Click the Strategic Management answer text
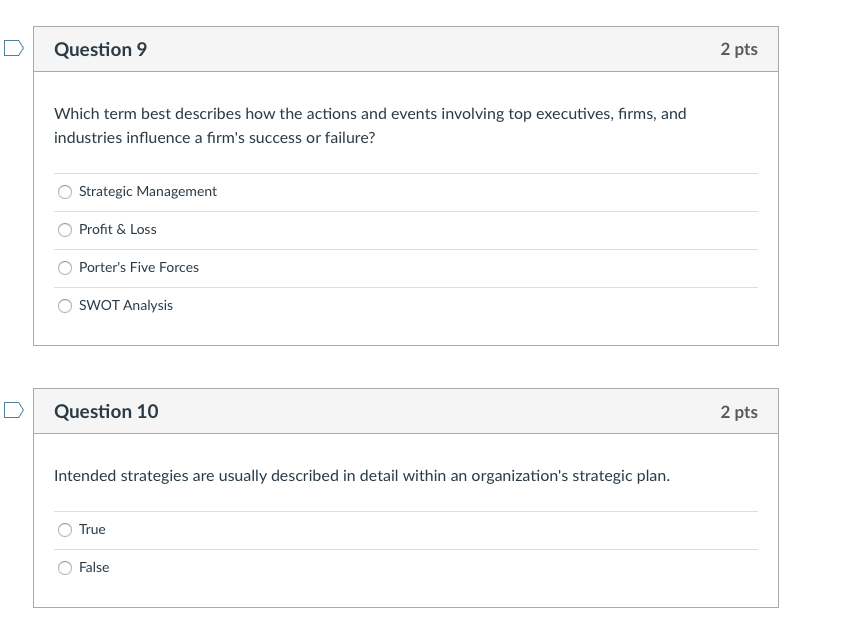This screenshot has height=638, width=847. 147,191
